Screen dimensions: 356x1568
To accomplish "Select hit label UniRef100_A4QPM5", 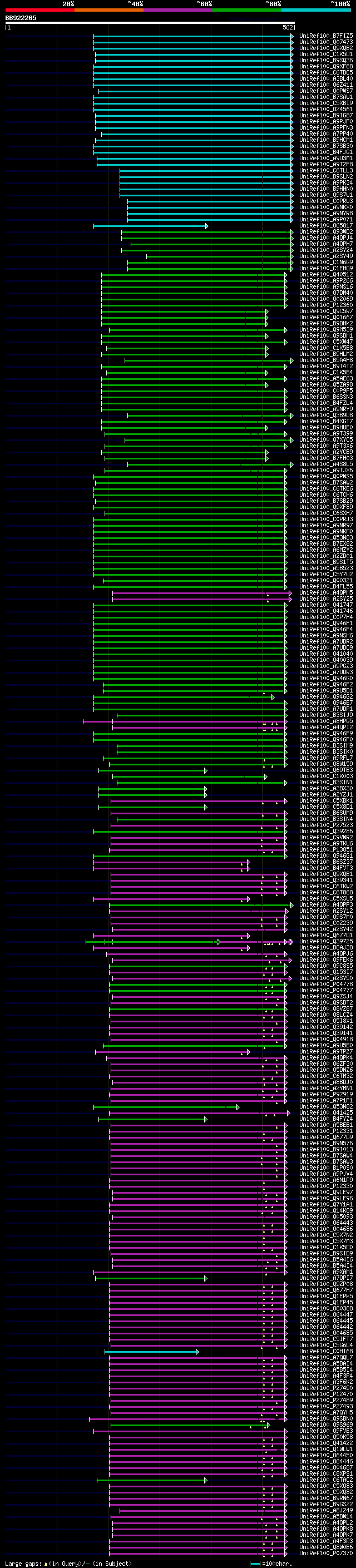I will click(x=326, y=593).
